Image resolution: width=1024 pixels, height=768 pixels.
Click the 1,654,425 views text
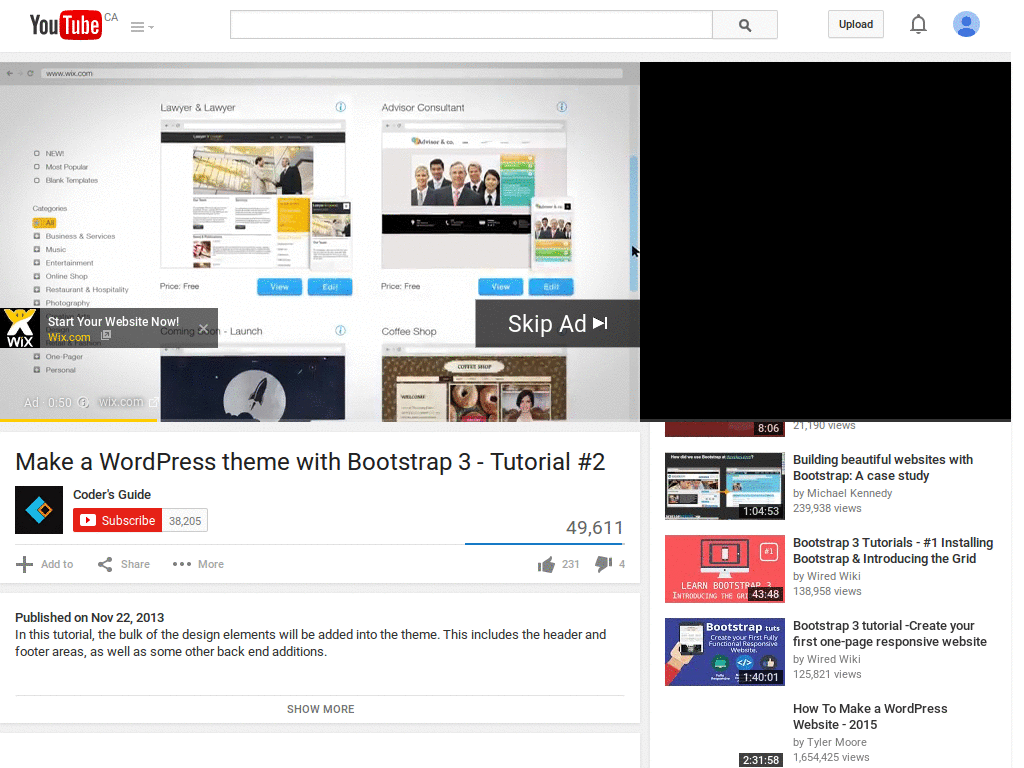[831, 757]
